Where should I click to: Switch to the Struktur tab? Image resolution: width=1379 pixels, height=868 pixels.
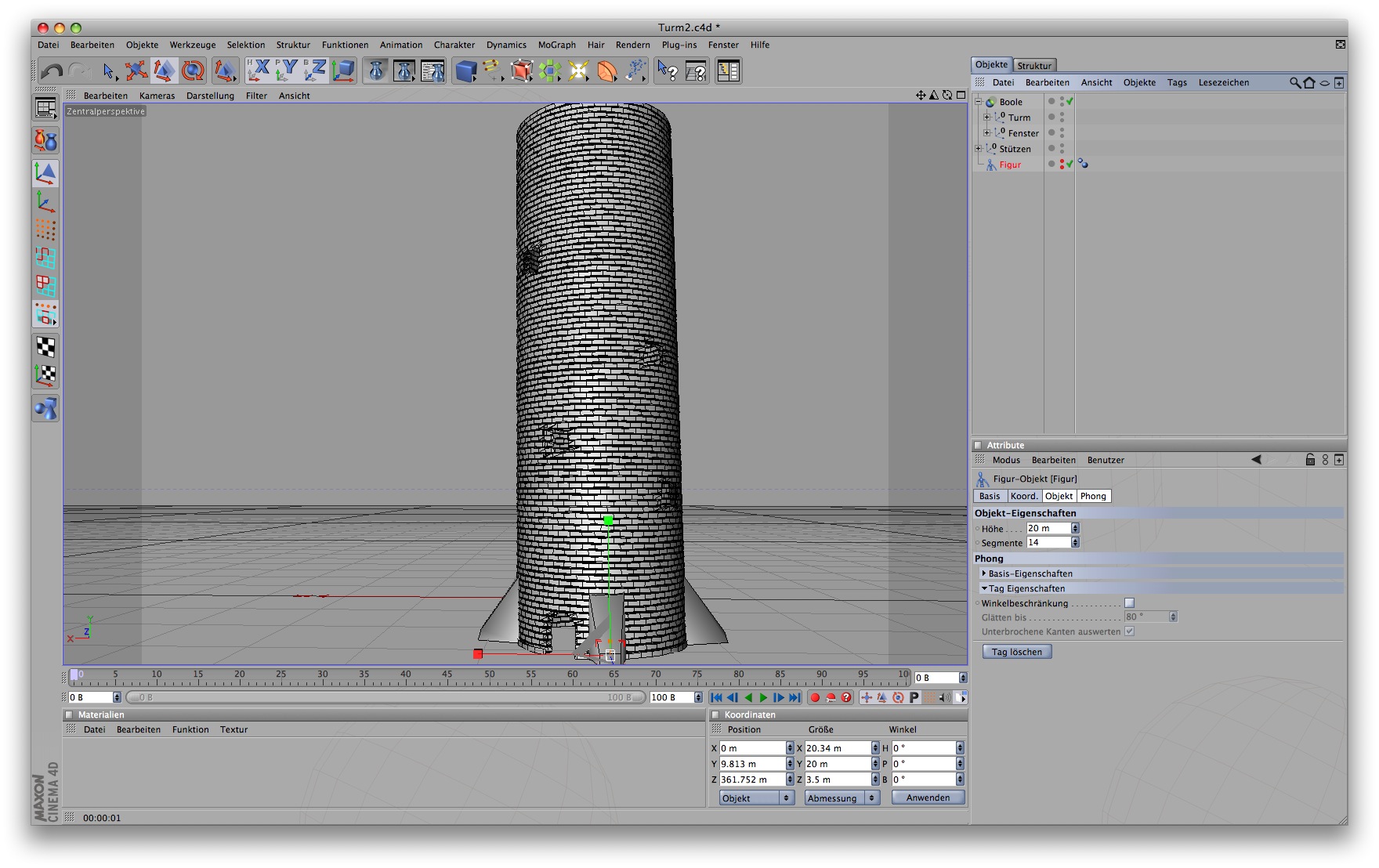tap(1034, 66)
